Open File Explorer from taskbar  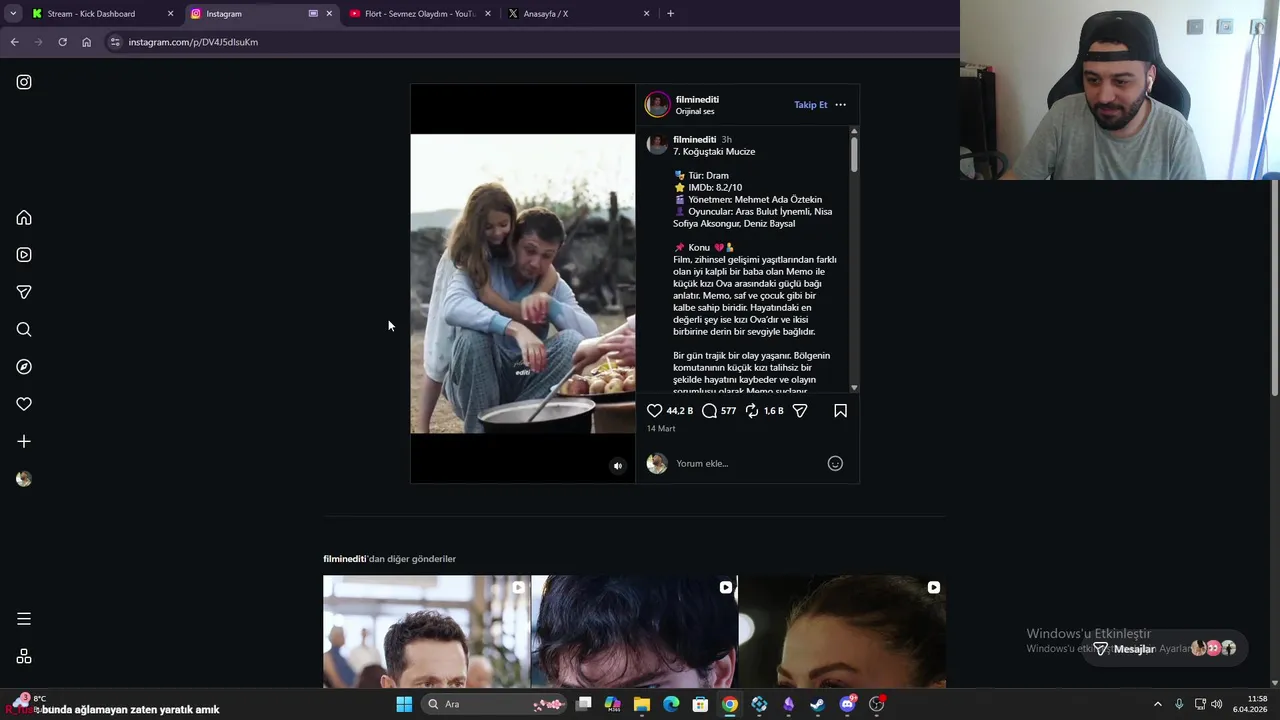642,705
